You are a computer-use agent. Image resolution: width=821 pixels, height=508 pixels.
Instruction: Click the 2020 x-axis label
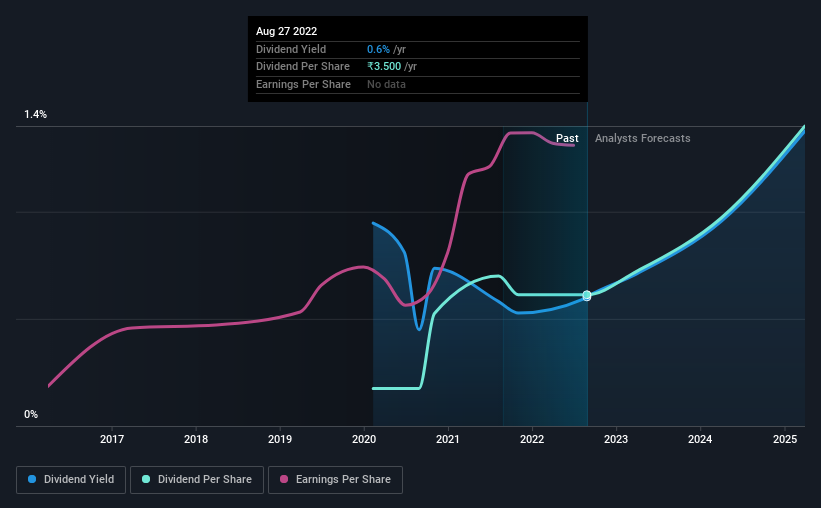pos(364,438)
